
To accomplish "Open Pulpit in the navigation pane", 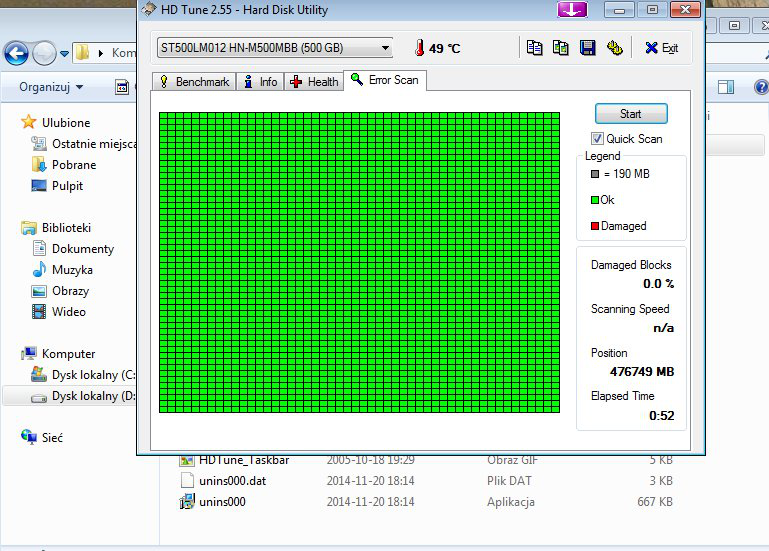I will [67, 186].
